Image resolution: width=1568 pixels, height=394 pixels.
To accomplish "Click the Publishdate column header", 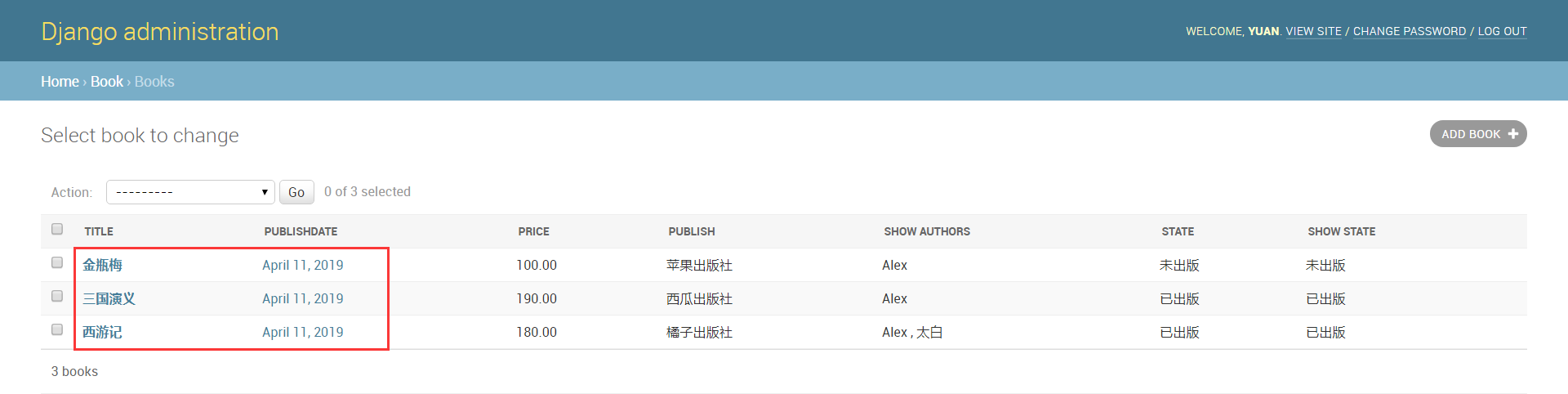I will point(301,231).
